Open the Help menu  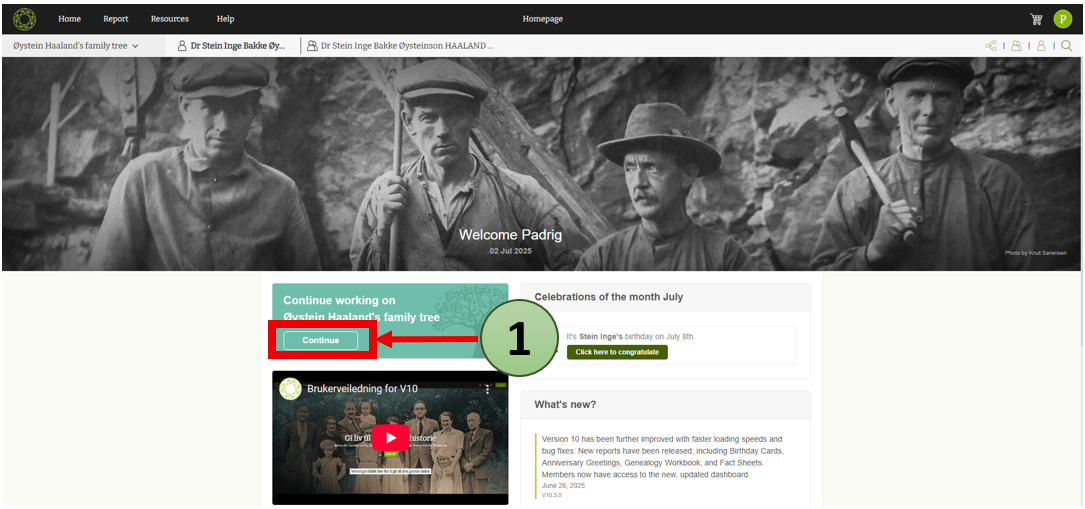tap(226, 19)
